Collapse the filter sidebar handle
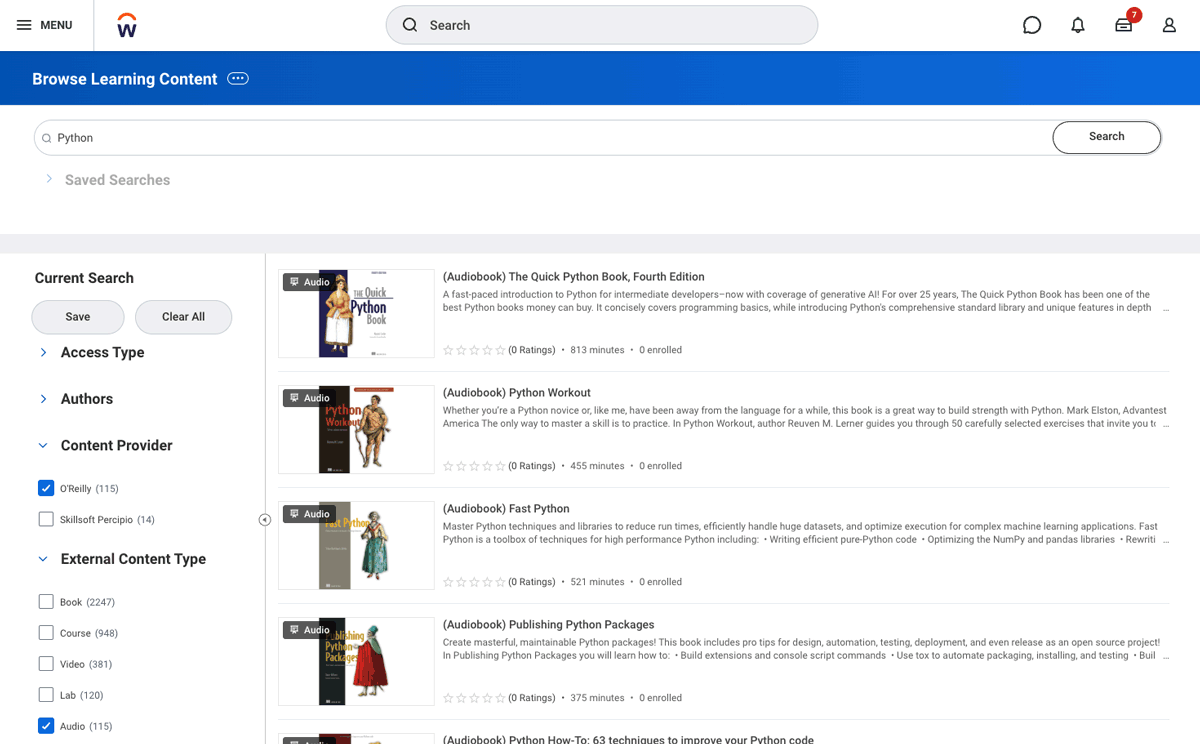Viewport: 1200px width, 744px height. click(265, 520)
